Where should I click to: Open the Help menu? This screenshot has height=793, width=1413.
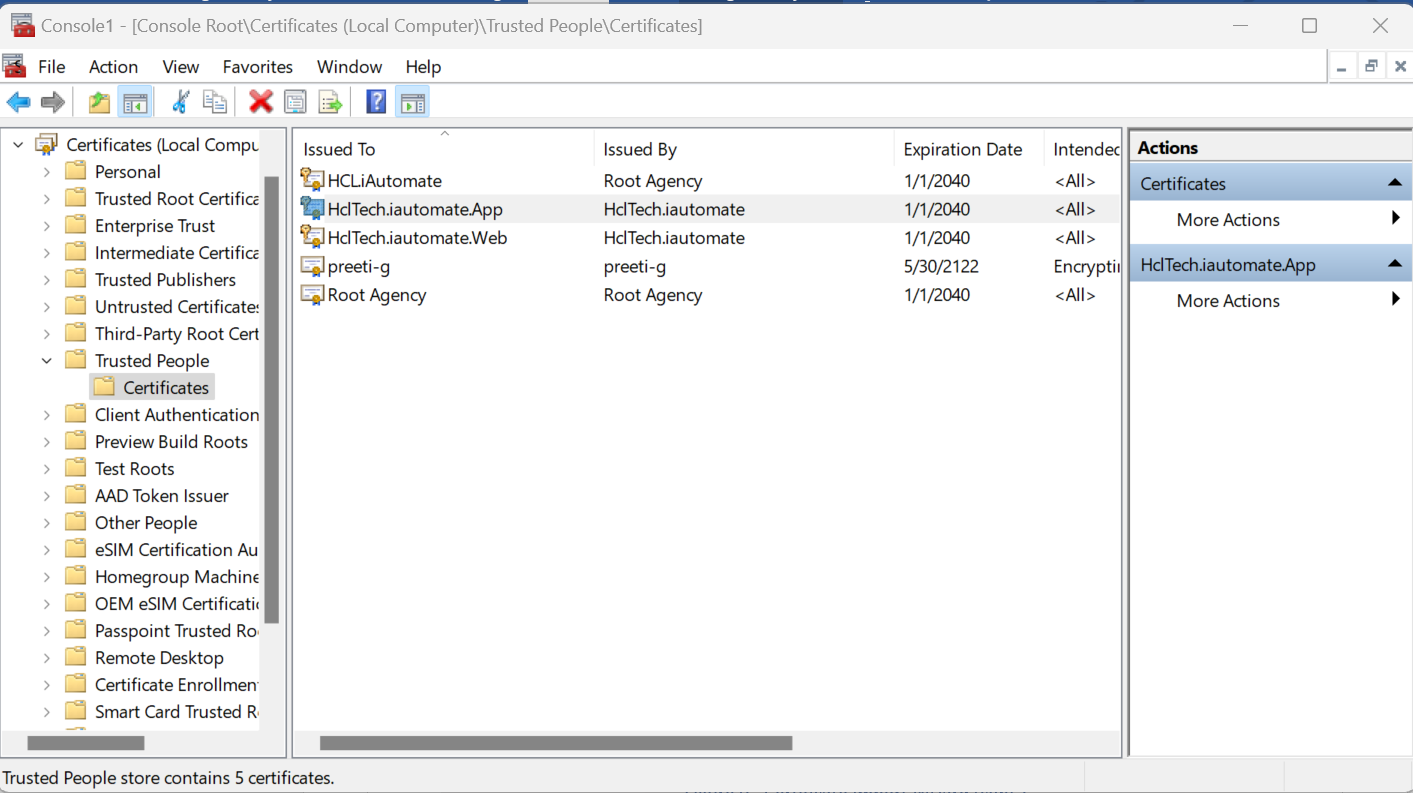(x=424, y=67)
